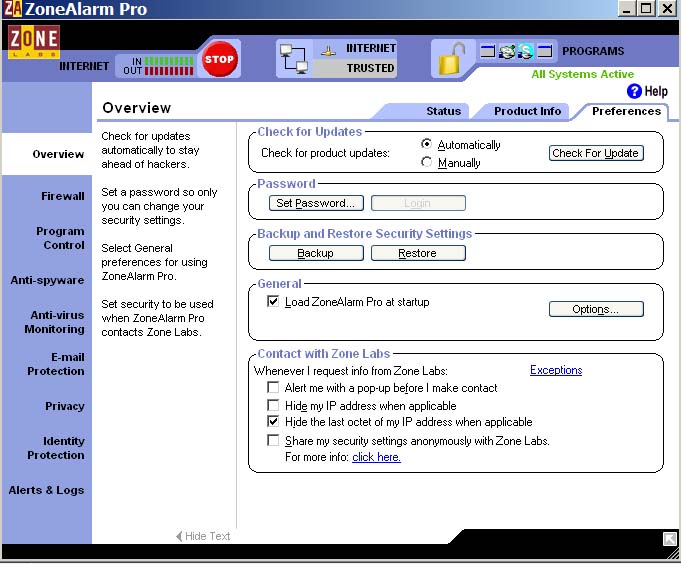681x564 pixels.
Task: Click the PROGRAMS label
Action: pos(593,51)
